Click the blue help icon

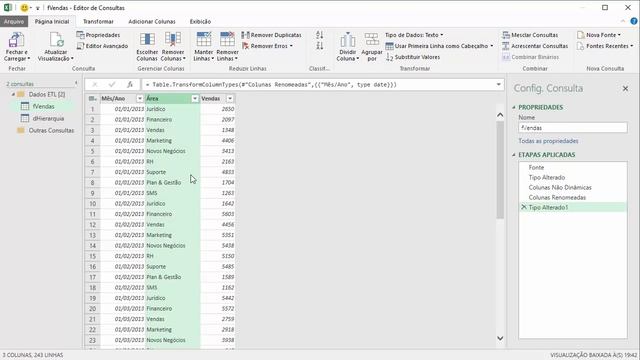634,21
